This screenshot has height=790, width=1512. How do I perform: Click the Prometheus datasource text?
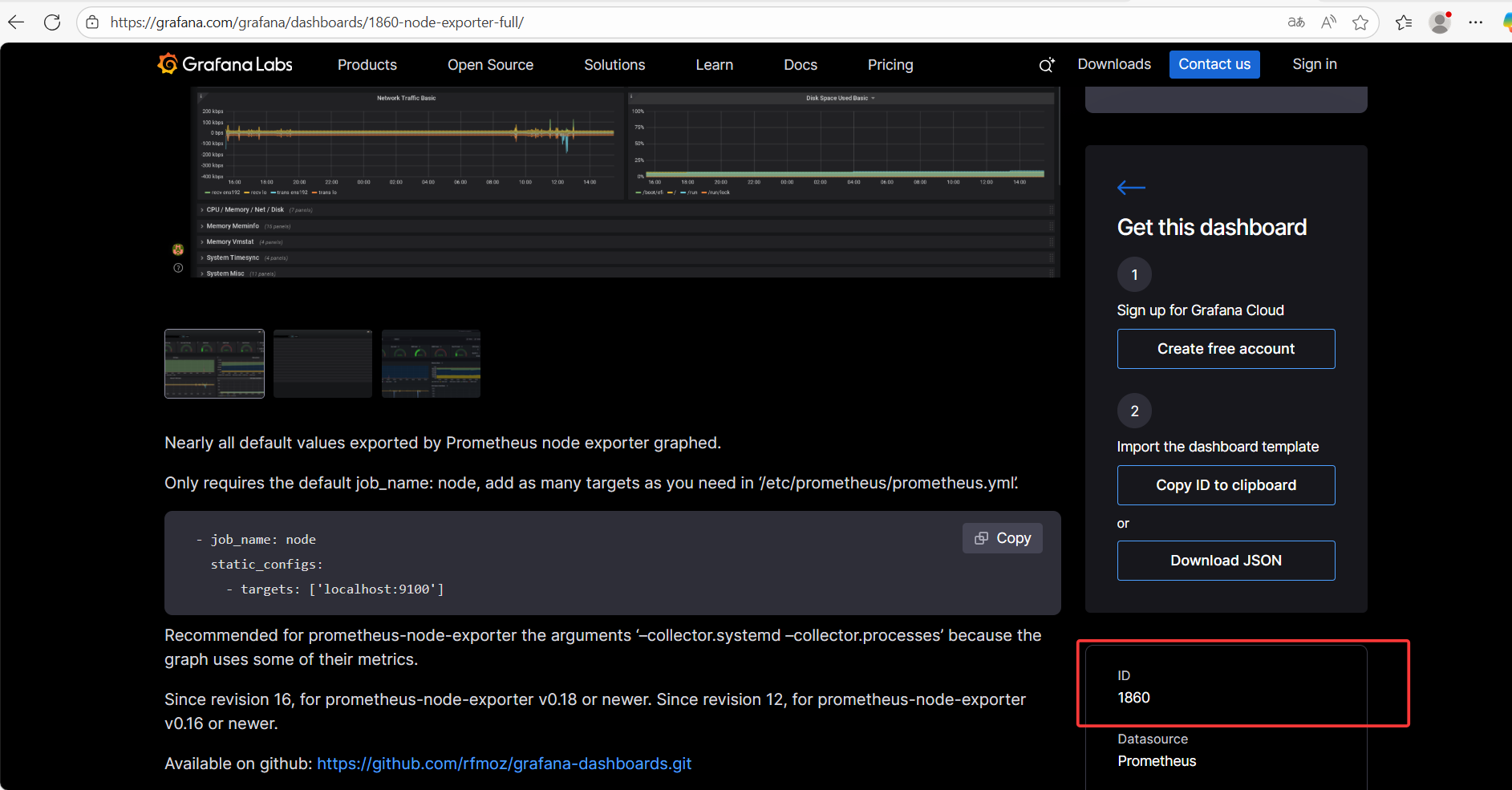[x=1157, y=761]
